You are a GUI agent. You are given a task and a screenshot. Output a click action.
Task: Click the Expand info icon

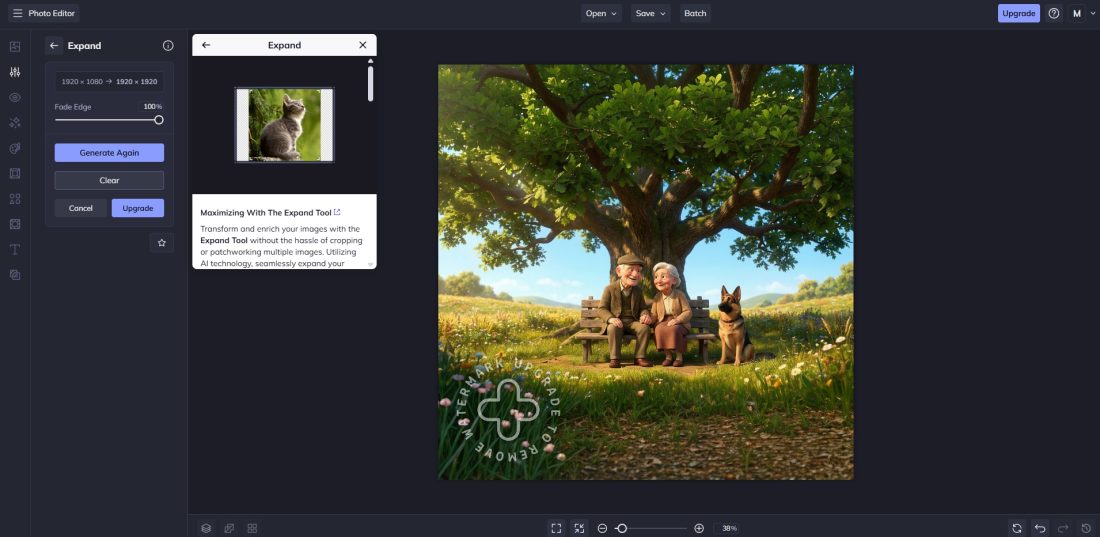[x=168, y=46]
